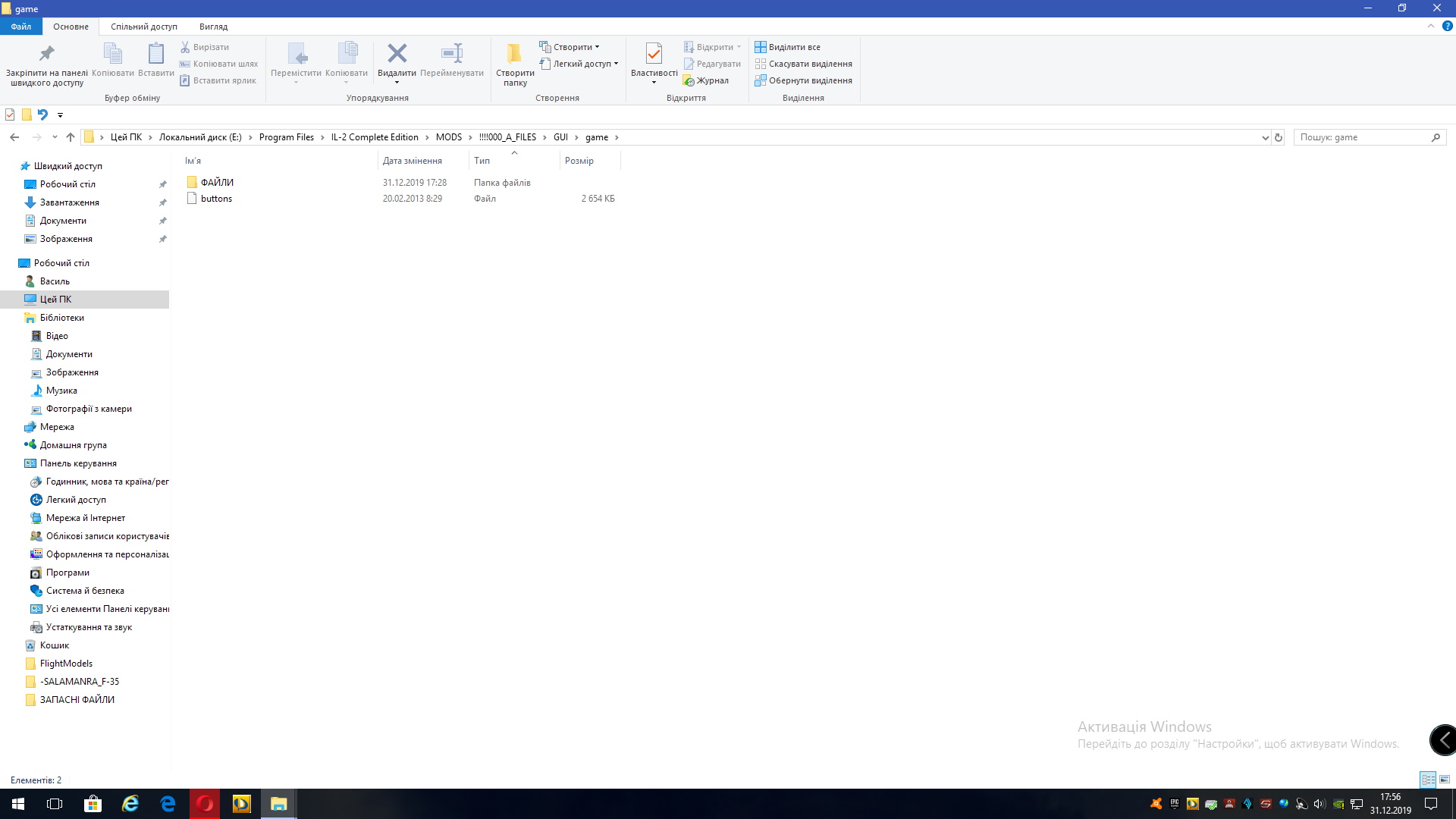The height and width of the screenshot is (819, 1456).
Task: Click Pin to Quick Access icon
Action: [x=47, y=54]
